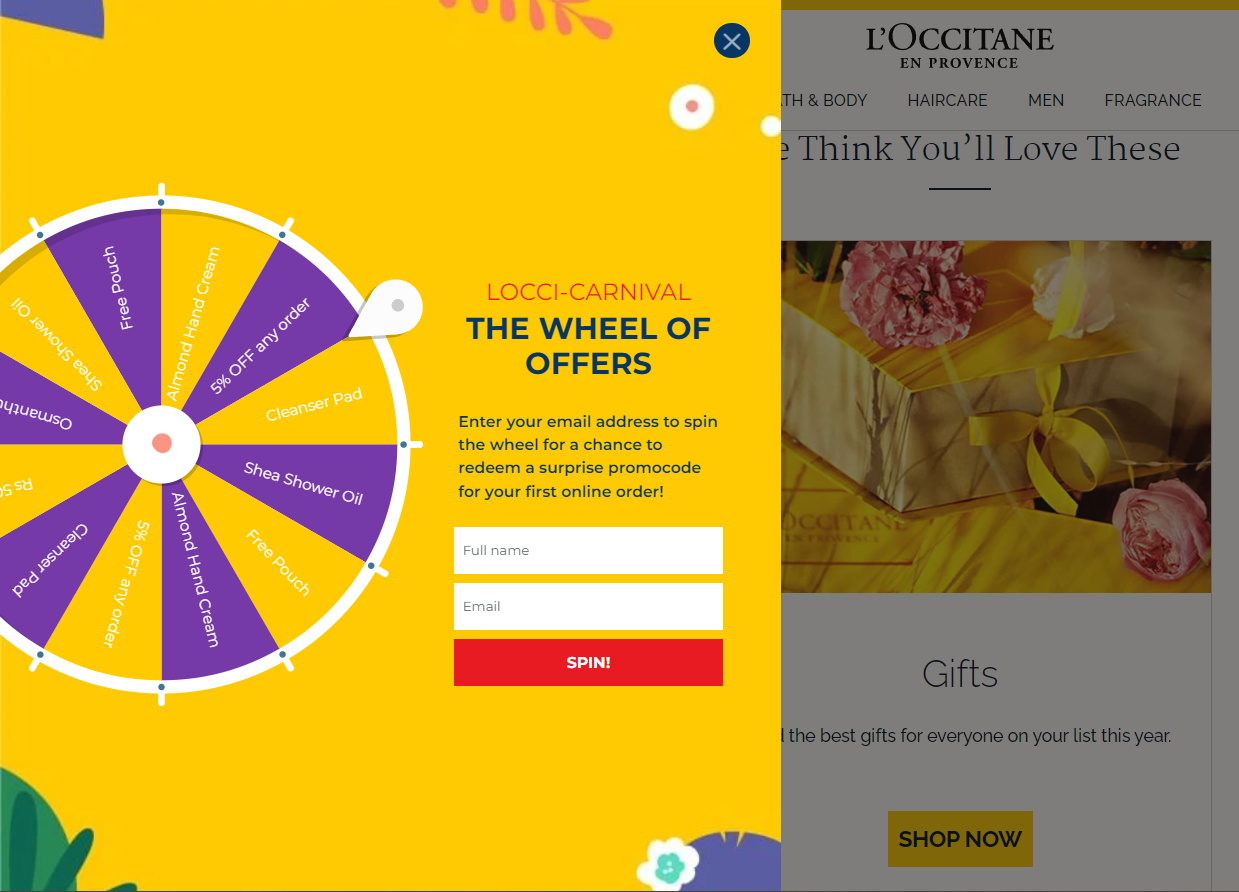Viewport: 1239px width, 892px height.
Task: Select the MEN navigation item
Action: tap(1046, 100)
